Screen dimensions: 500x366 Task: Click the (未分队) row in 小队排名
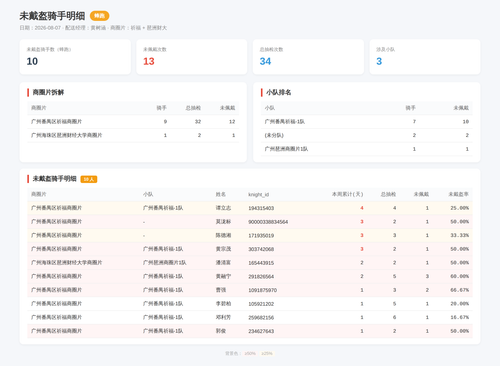[367, 135]
